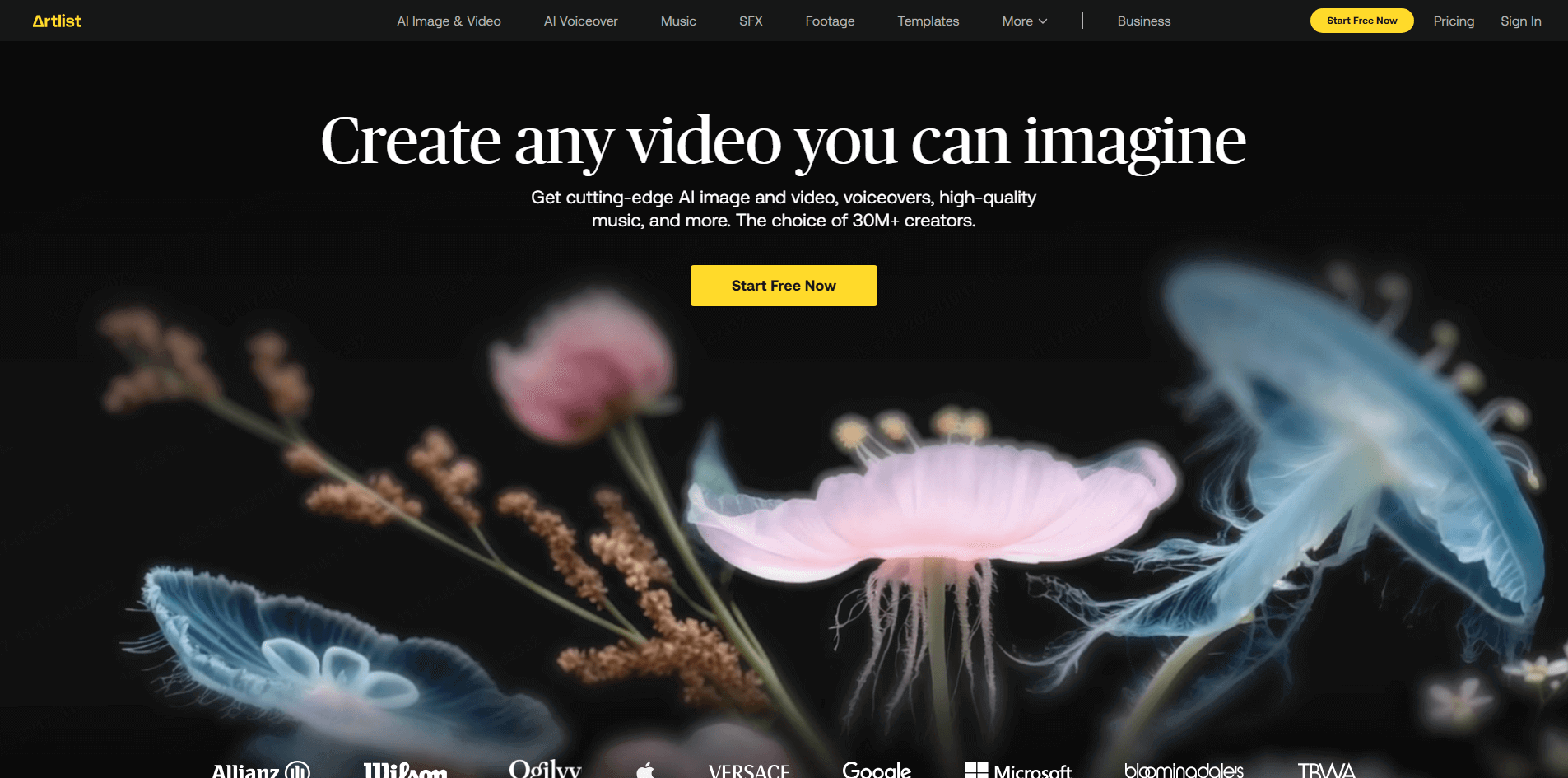Open Templates from the top navigation
Screen dimensions: 1568x778
(x=928, y=21)
